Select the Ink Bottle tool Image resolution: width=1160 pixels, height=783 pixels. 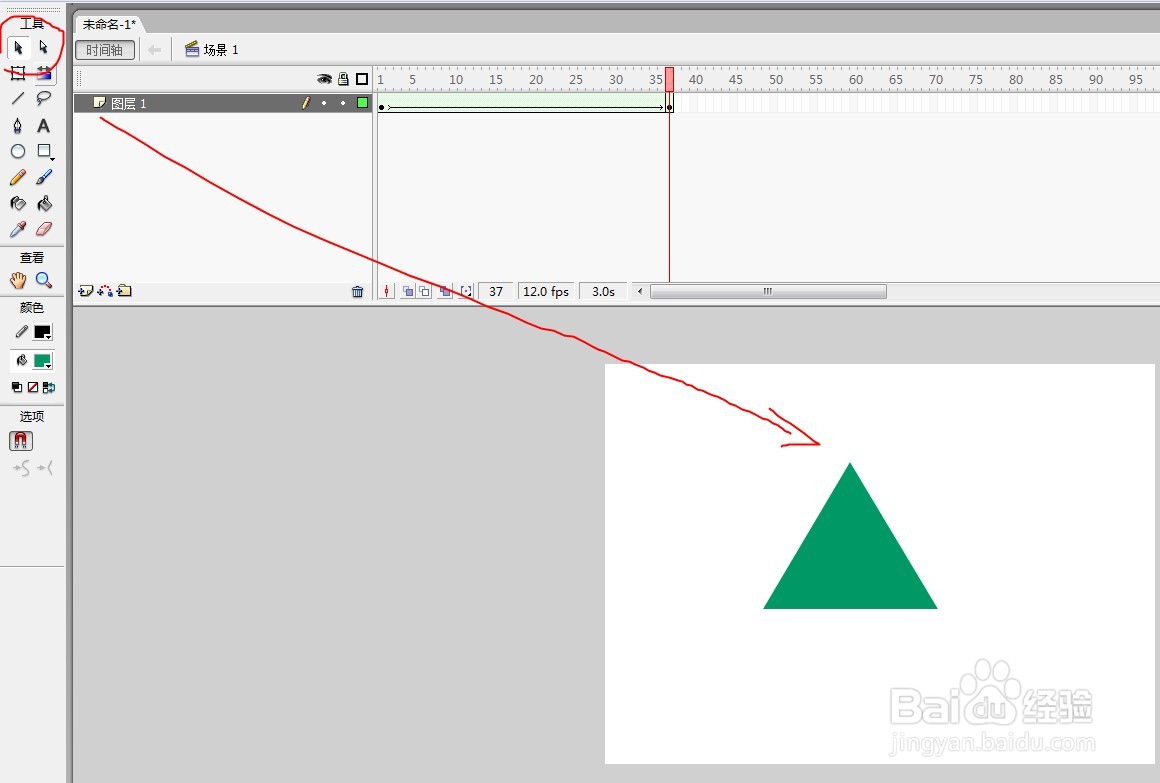click(x=18, y=203)
